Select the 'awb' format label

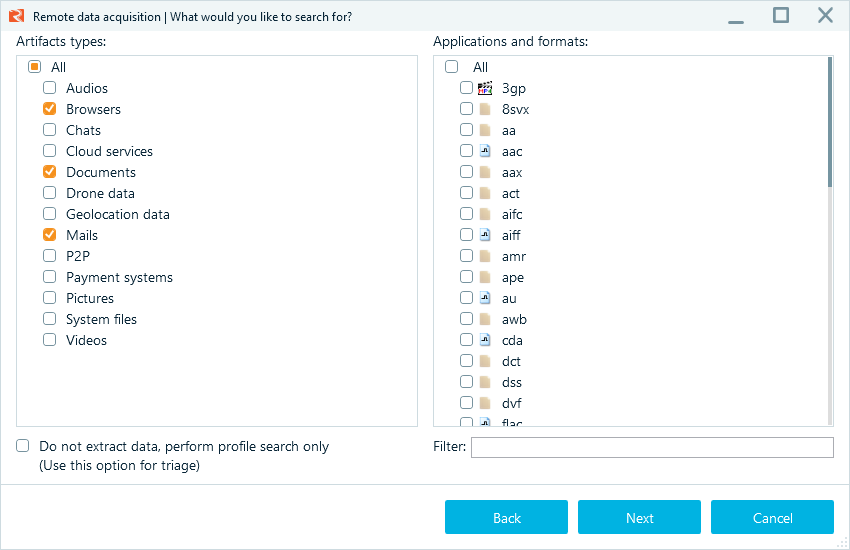(x=514, y=320)
